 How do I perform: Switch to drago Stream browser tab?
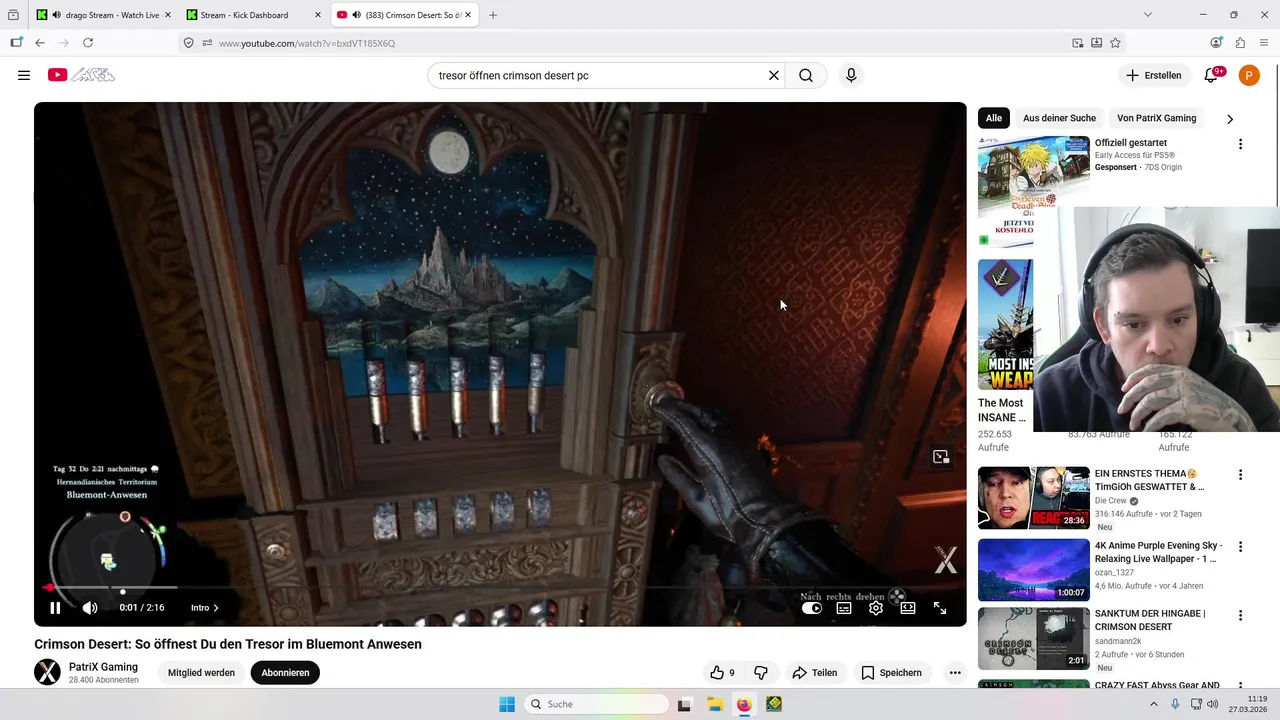(x=103, y=15)
